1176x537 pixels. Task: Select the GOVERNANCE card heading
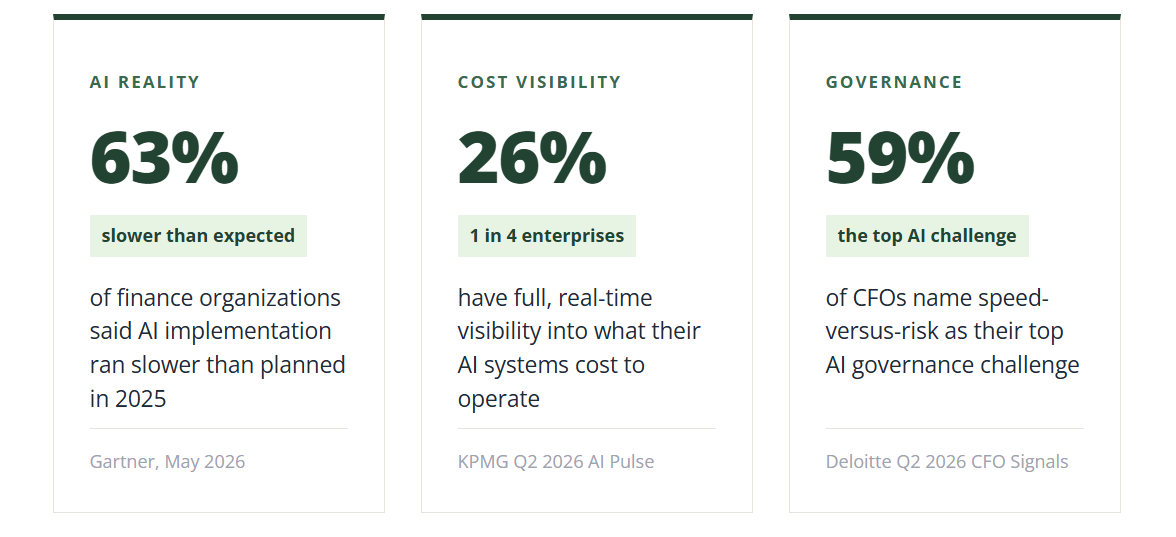coord(894,82)
